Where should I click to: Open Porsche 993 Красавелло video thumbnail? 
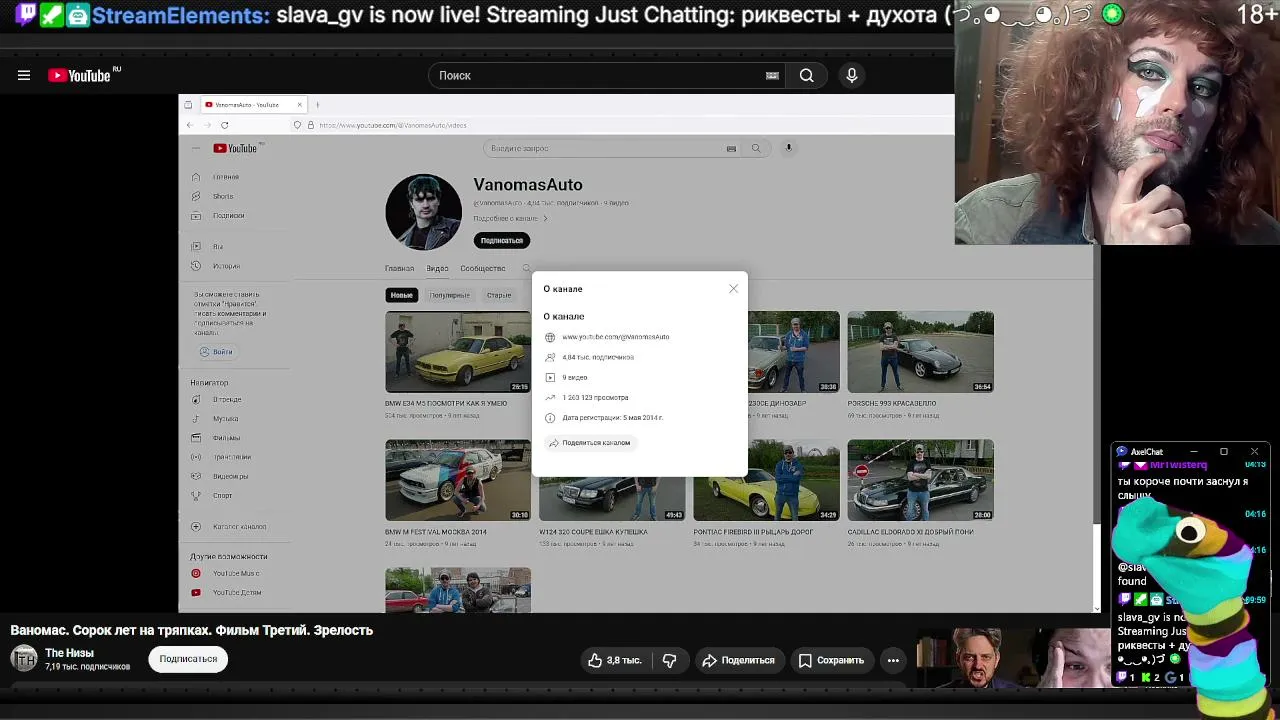click(920, 352)
